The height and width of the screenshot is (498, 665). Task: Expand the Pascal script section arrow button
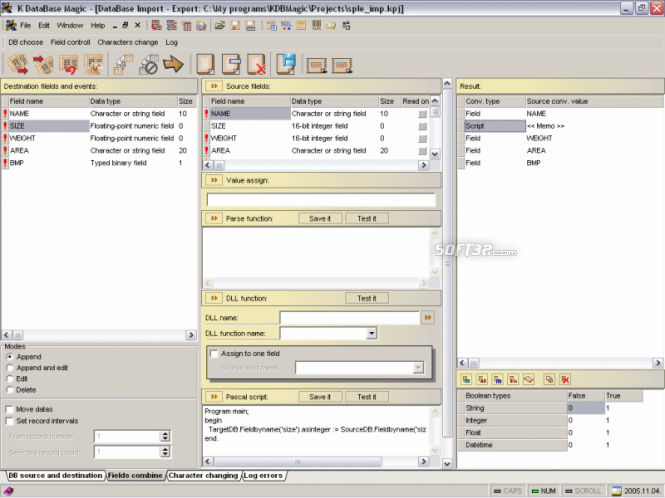214,397
